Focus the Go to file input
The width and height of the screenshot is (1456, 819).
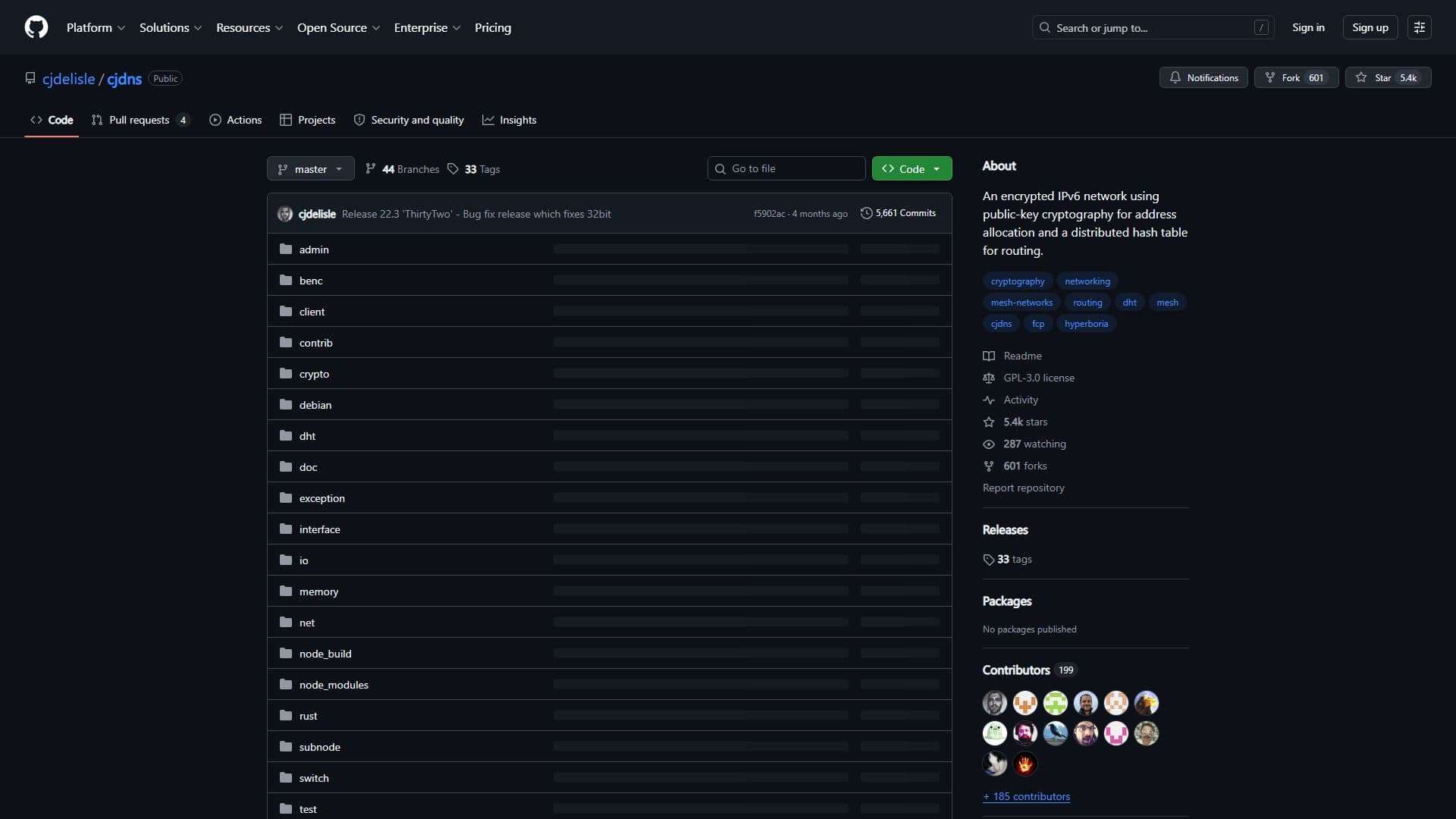(x=786, y=168)
